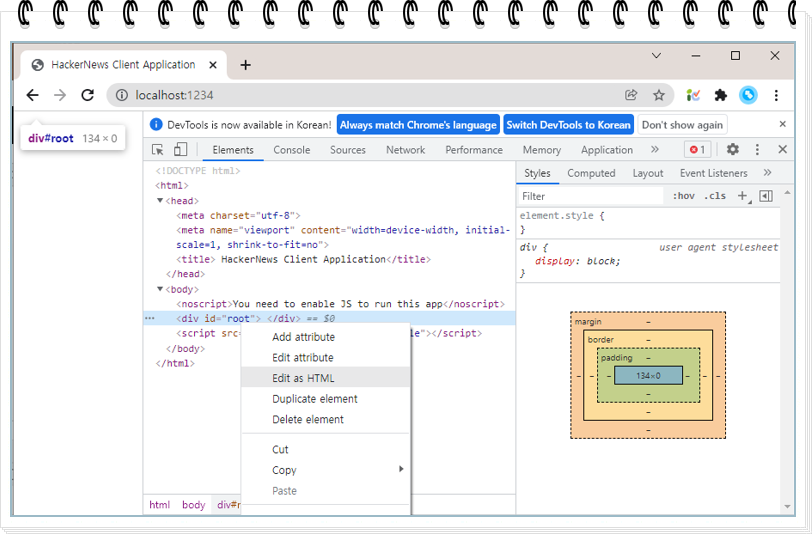Show the error count badge details

(698, 150)
